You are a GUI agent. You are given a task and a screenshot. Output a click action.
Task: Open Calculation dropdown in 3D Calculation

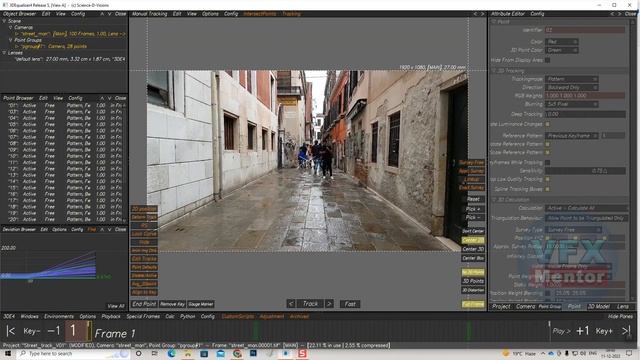coord(586,208)
